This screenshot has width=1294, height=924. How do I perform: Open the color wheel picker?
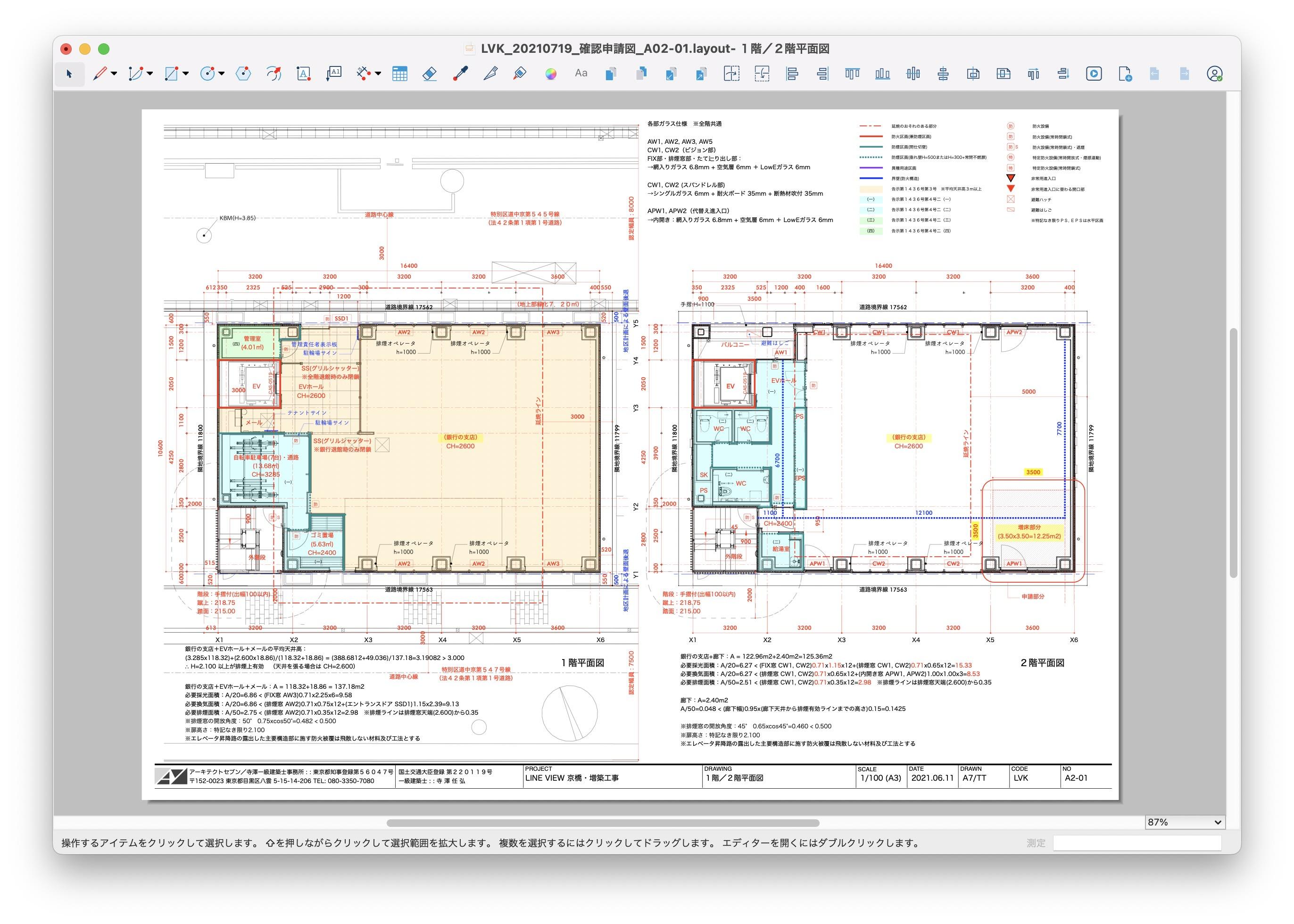pos(550,74)
